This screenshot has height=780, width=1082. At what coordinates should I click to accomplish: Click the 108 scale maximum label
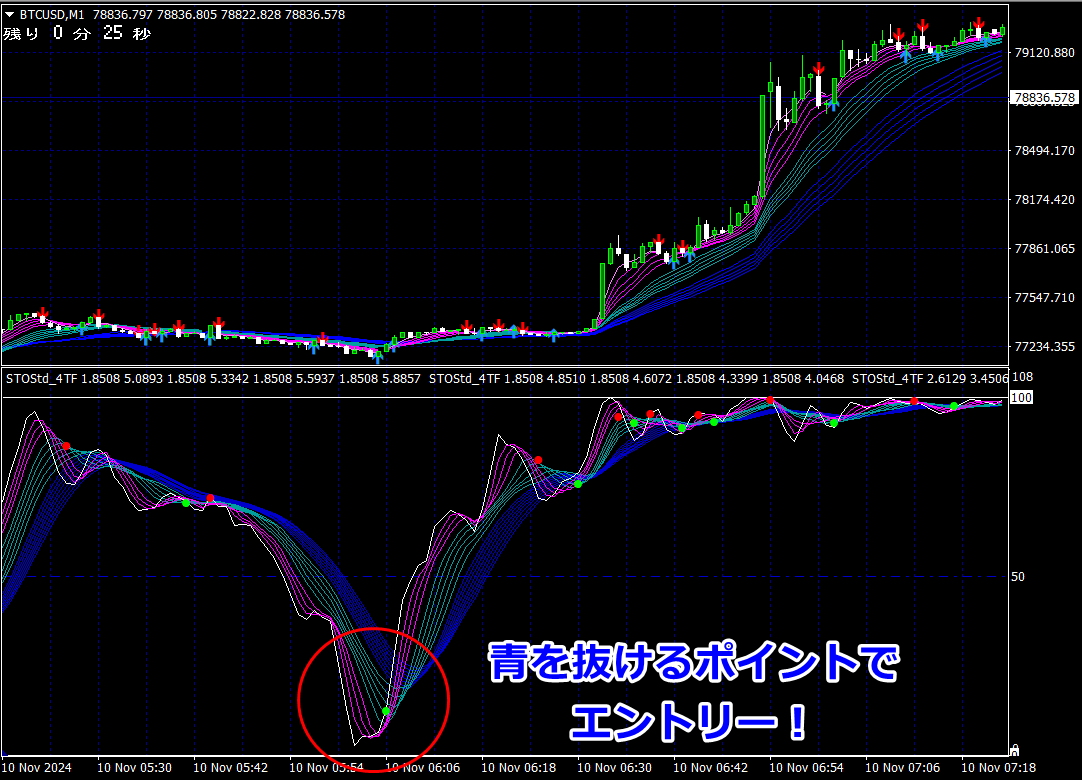1022,376
